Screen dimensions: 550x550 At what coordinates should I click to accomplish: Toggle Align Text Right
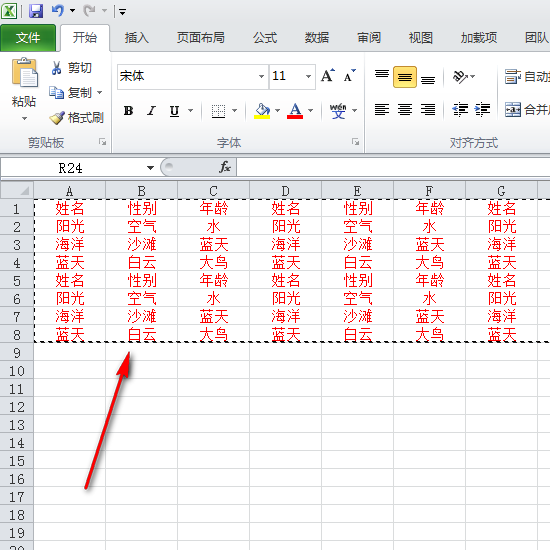[428, 110]
